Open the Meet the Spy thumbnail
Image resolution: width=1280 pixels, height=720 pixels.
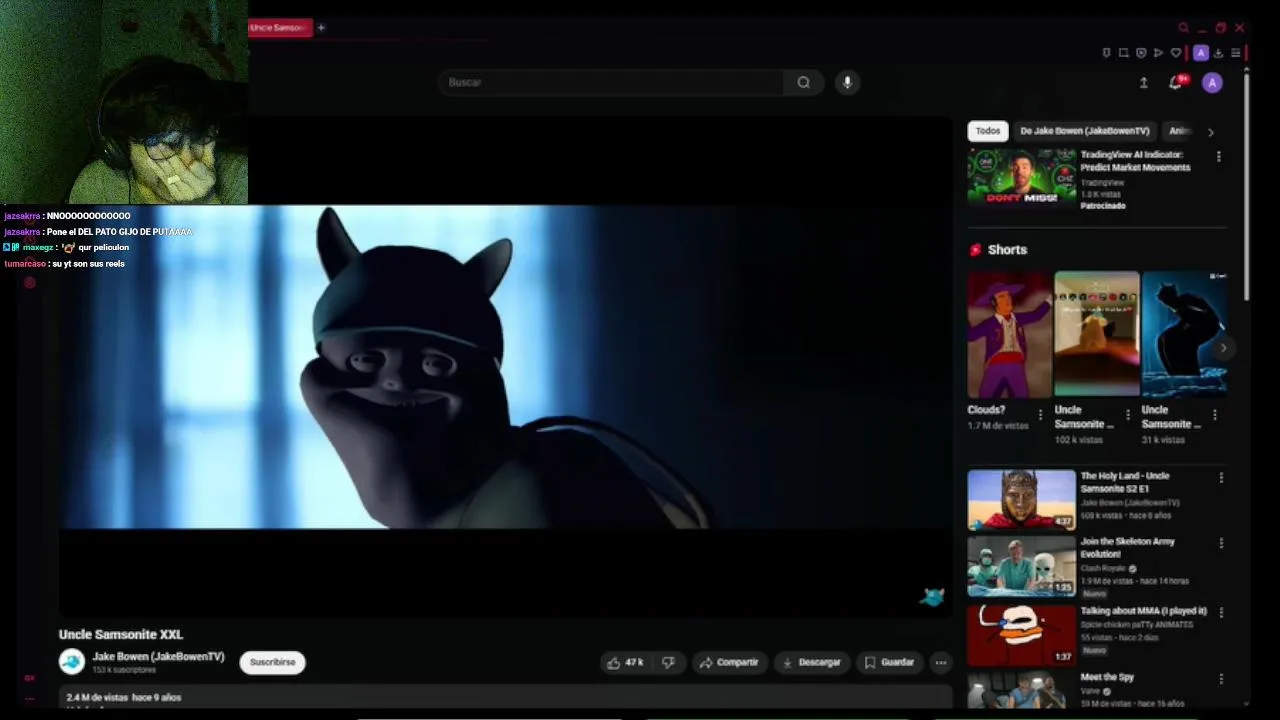point(1021,691)
